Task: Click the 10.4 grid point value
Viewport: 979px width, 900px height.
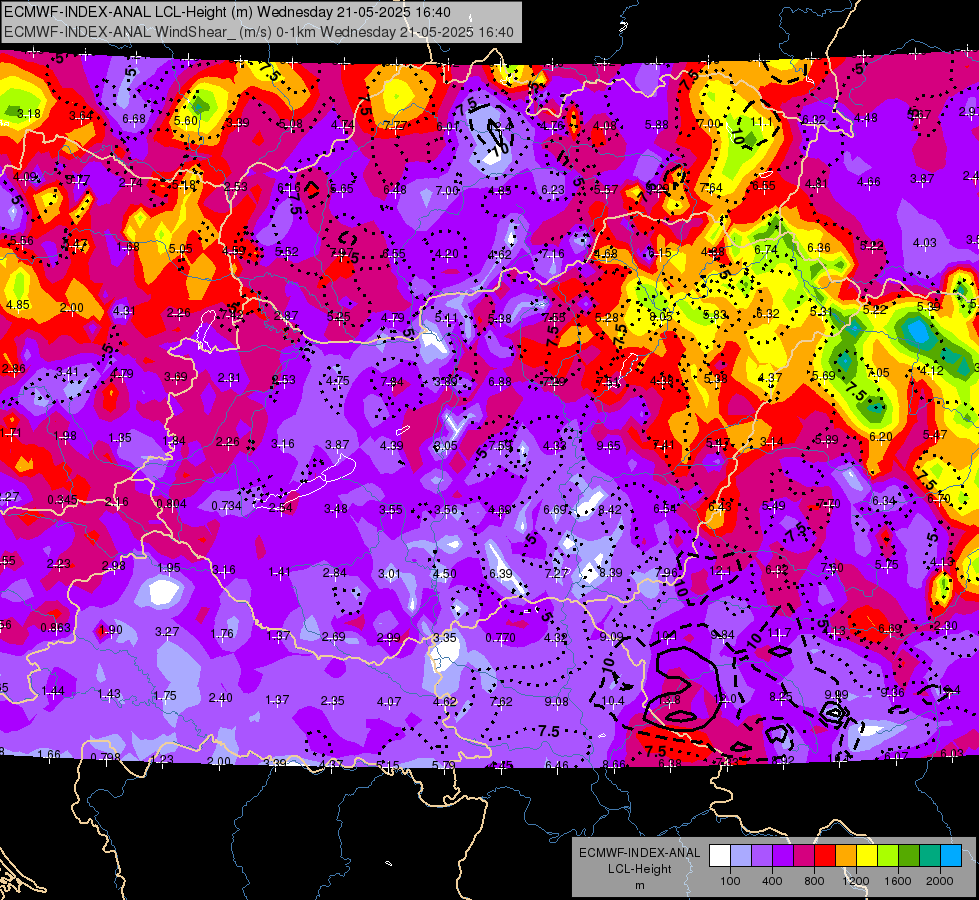Action: coord(612,701)
